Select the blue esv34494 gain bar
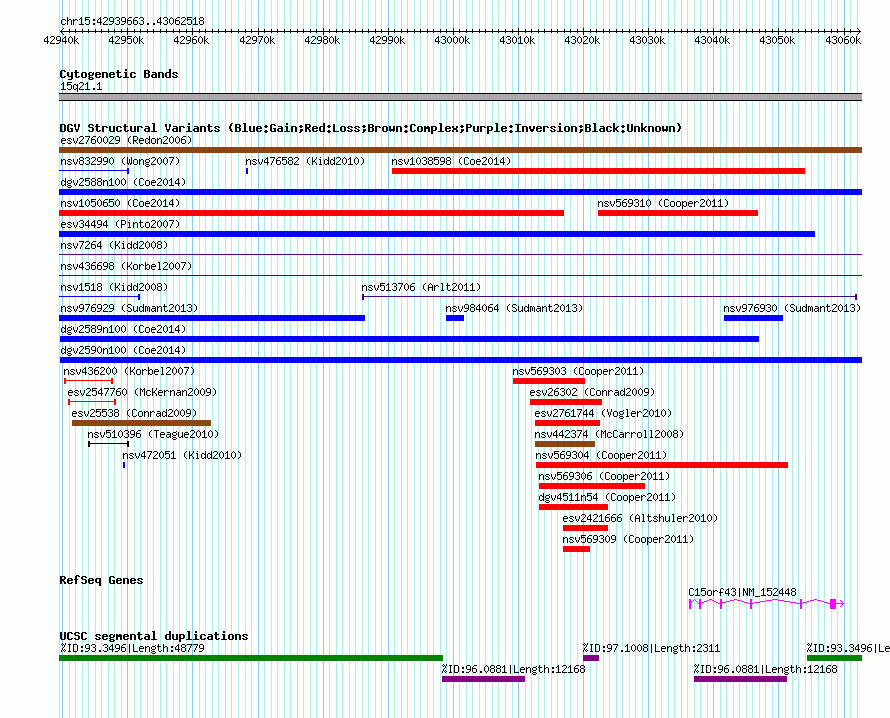 pos(437,234)
